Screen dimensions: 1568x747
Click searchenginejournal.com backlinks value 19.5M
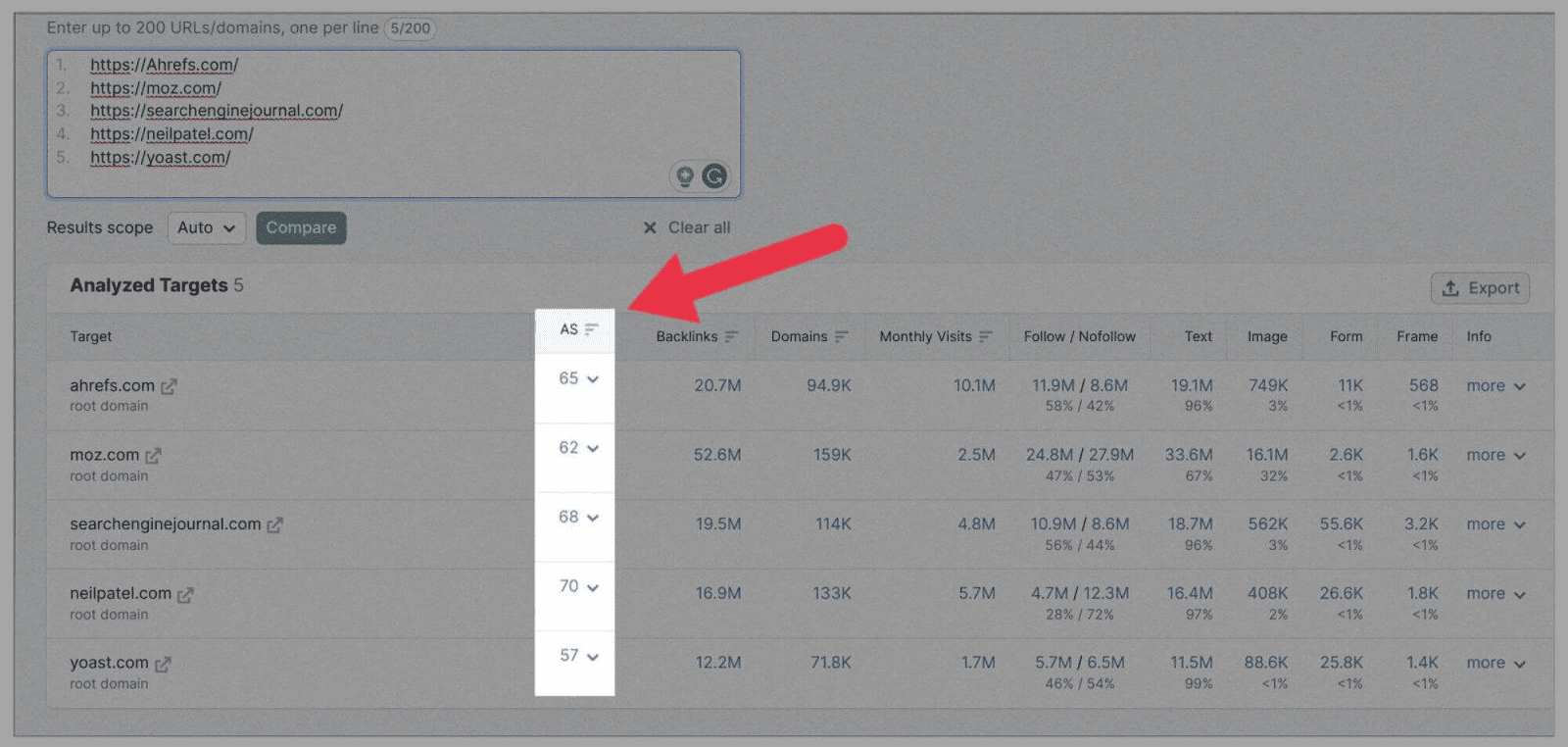(x=718, y=523)
